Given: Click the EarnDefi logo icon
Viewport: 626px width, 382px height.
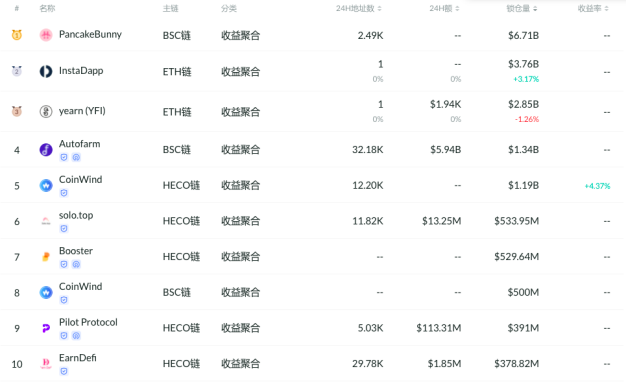Looking at the screenshot, I should tap(46, 364).
